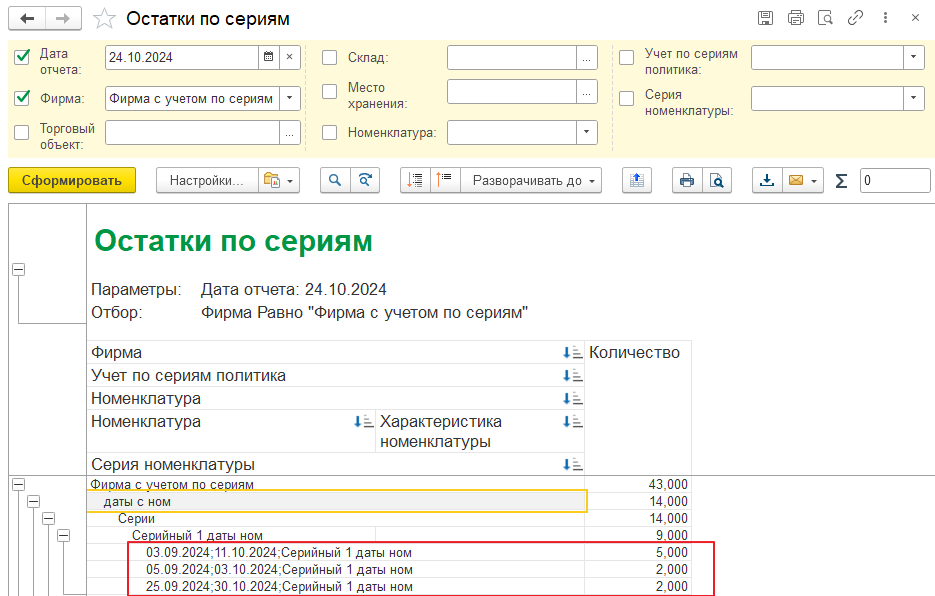Expand the Номенклатура filter dropdown
The width and height of the screenshot is (935, 596).
(586, 132)
